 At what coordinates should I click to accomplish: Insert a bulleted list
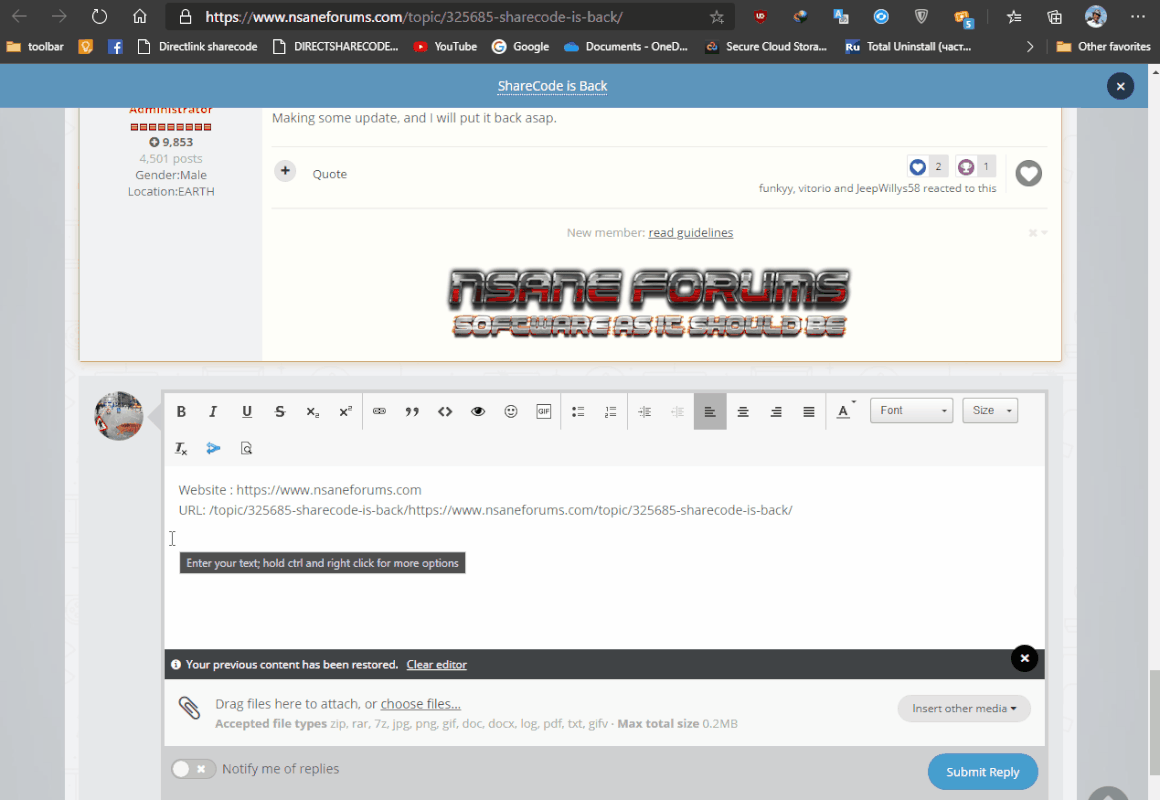click(578, 411)
